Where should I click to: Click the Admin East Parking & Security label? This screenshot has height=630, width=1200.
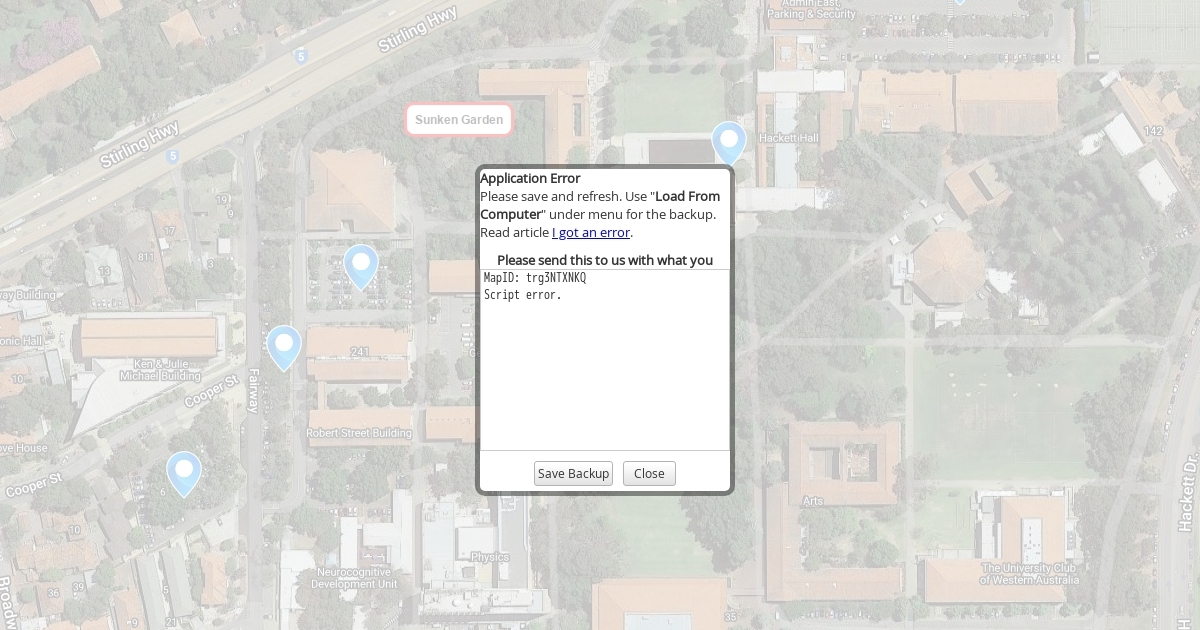[811, 10]
